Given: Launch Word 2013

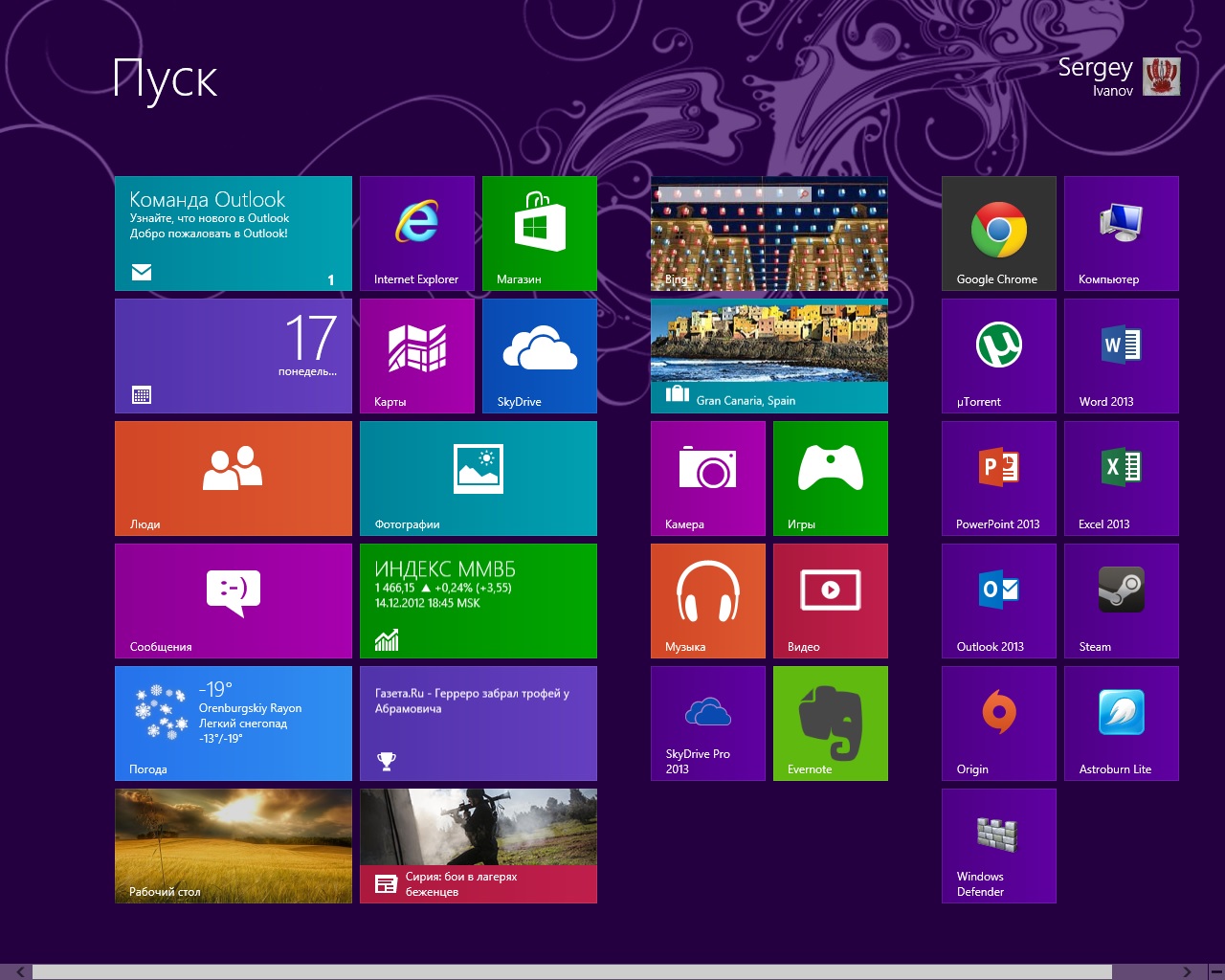Looking at the screenshot, I should pos(1122,356).
